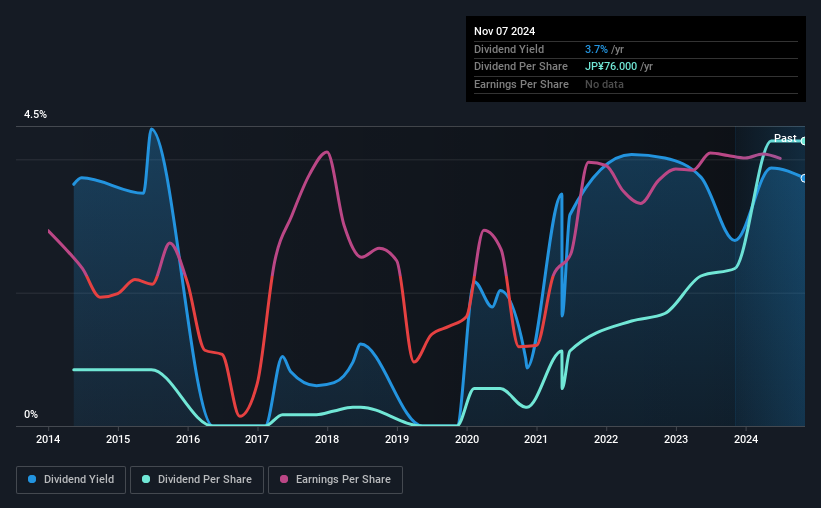Click the 2015 x-axis year label

118,439
